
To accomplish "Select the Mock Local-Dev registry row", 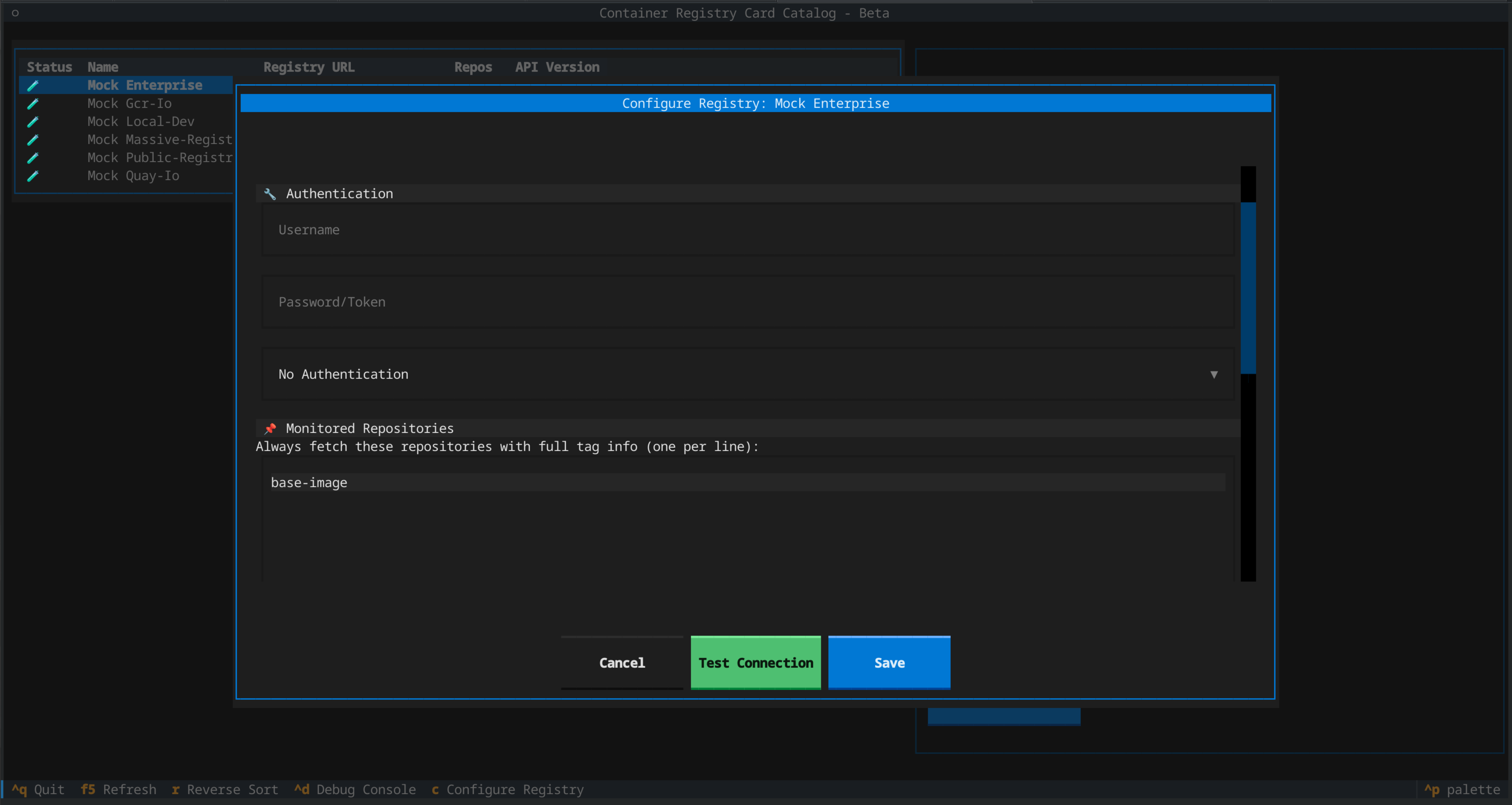I will tap(141, 122).
